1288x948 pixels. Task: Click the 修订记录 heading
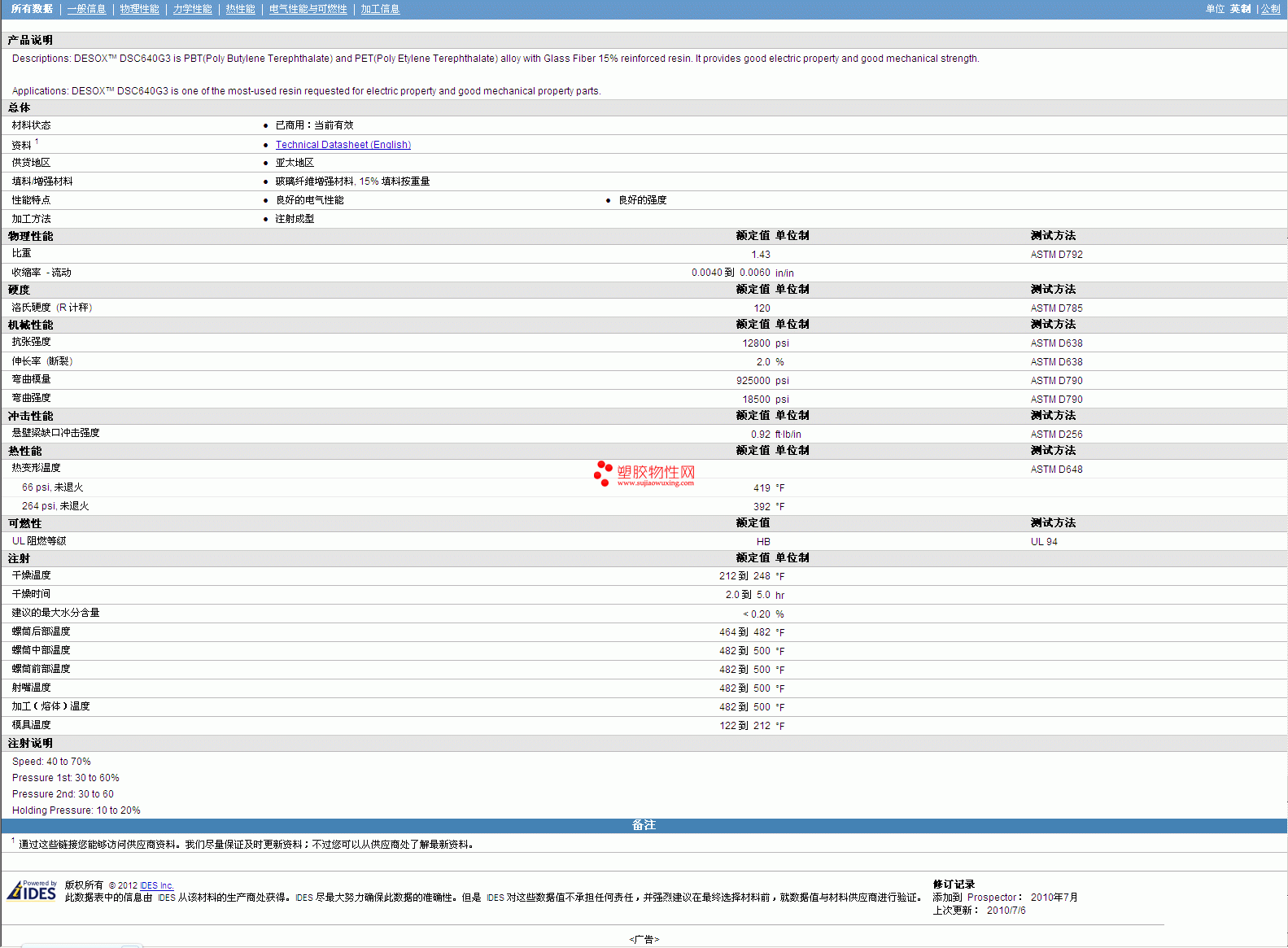point(954,885)
